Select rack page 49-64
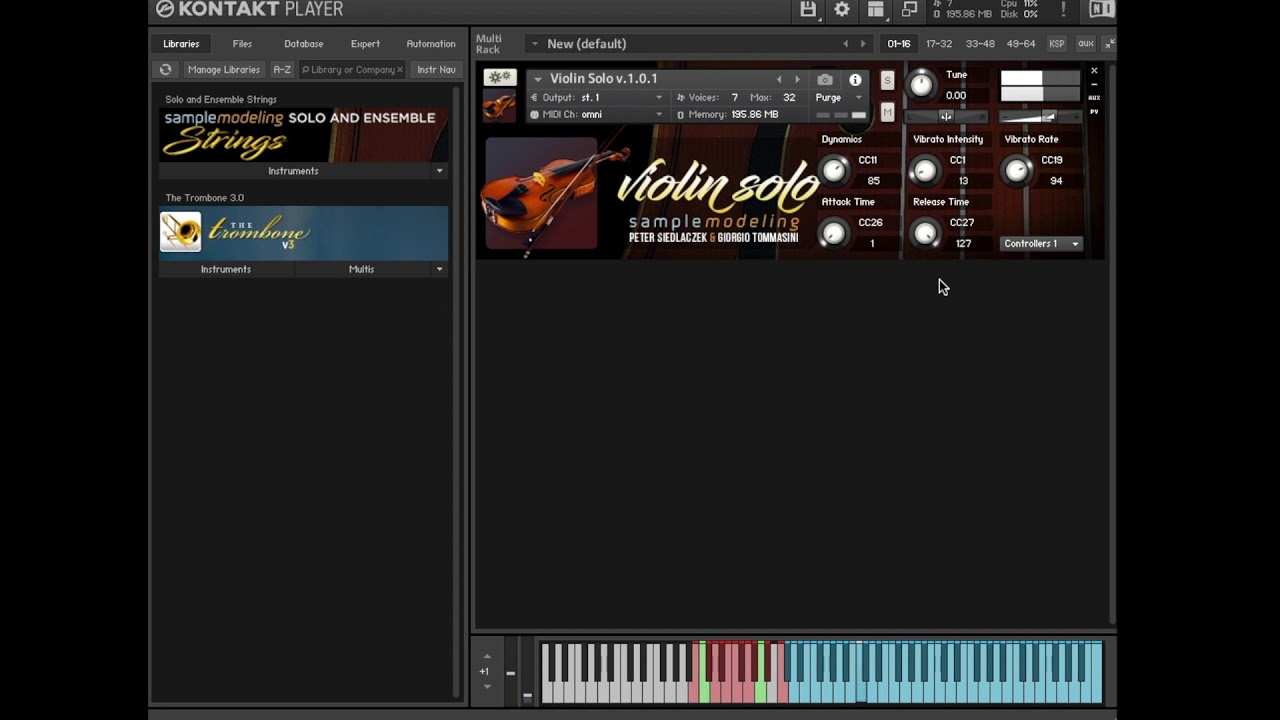 (1021, 44)
